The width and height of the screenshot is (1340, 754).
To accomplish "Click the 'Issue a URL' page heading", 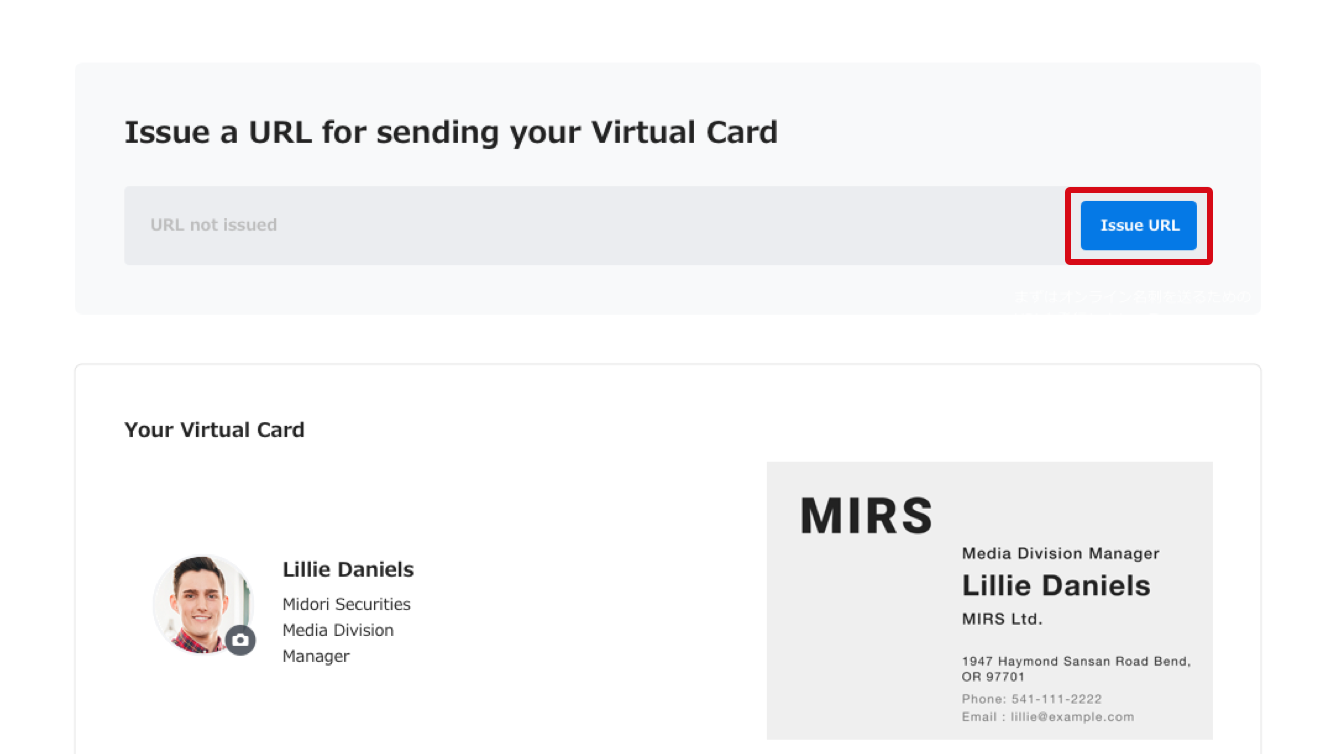I will 450,132.
